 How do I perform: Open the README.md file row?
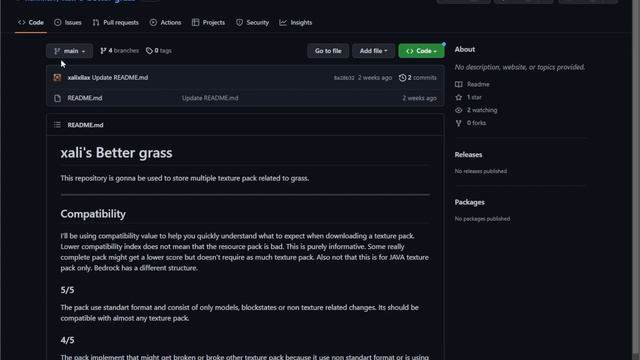(245, 98)
